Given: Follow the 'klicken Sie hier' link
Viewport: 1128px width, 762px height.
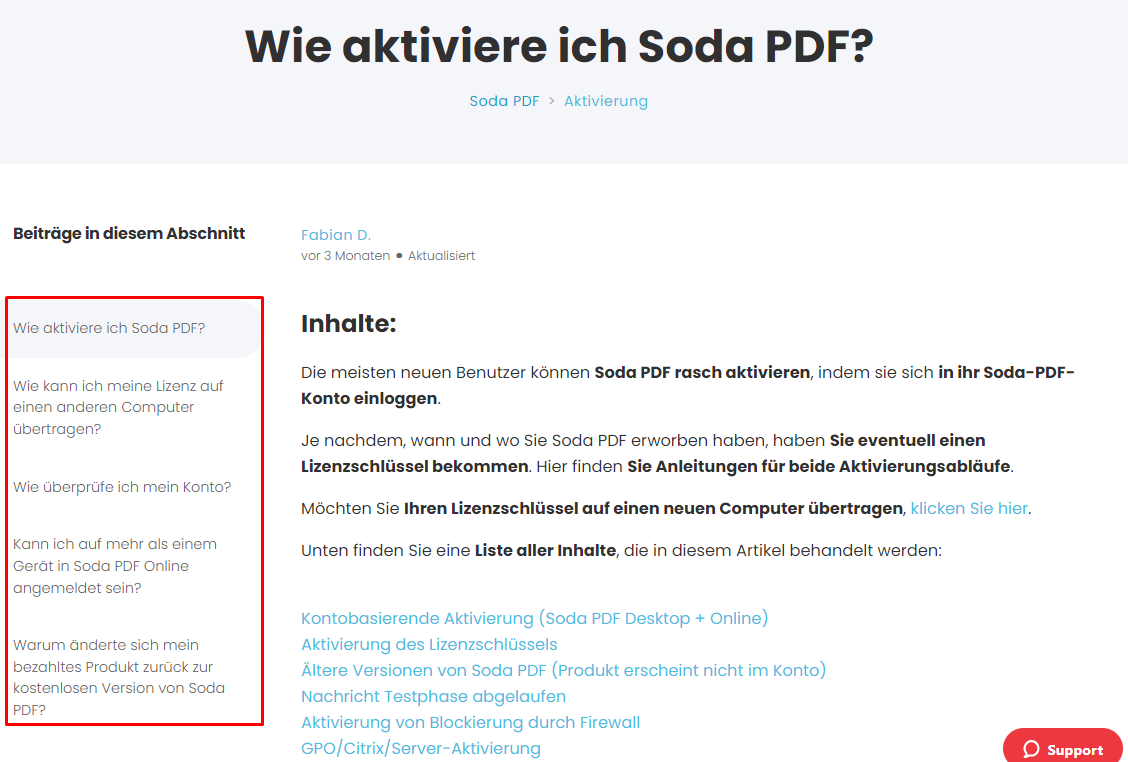Looking at the screenshot, I should coord(969,509).
